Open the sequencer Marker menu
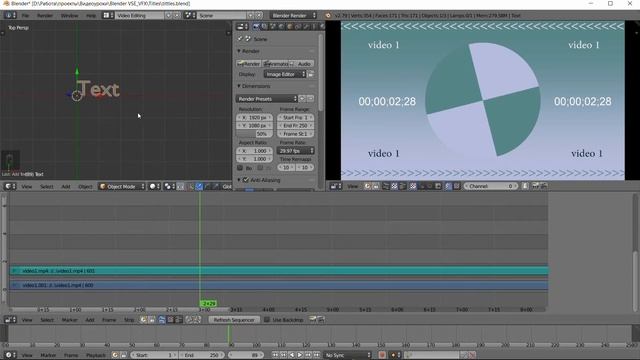 pos(69,320)
